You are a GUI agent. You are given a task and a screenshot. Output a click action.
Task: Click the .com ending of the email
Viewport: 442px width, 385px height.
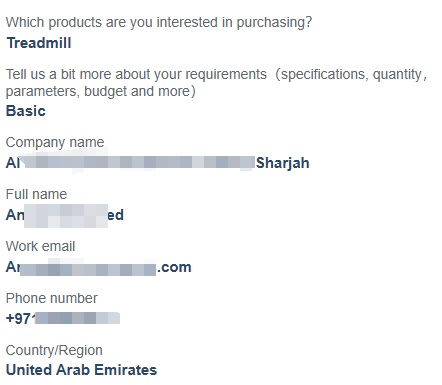click(x=174, y=267)
